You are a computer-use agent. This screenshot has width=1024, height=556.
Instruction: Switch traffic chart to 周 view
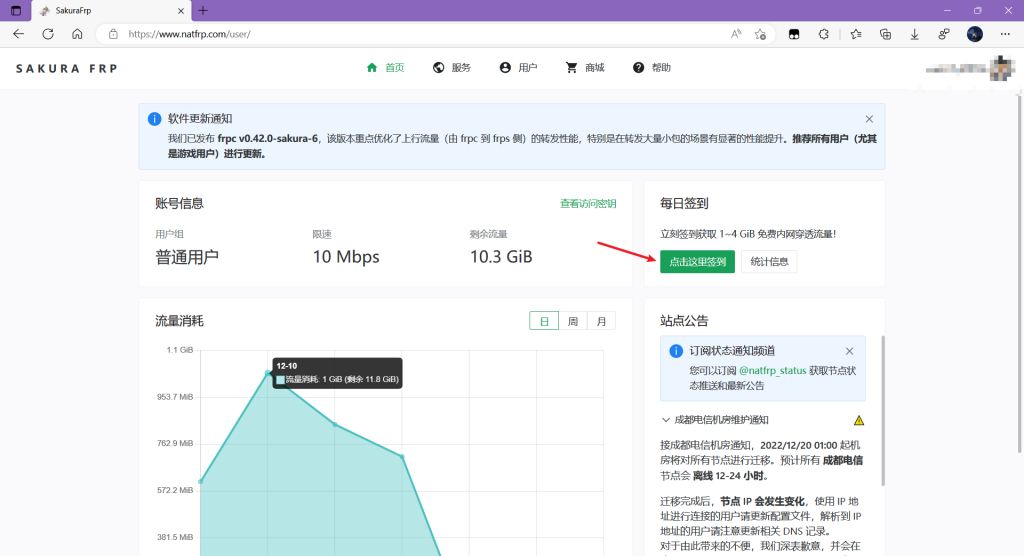pyautogui.click(x=573, y=321)
